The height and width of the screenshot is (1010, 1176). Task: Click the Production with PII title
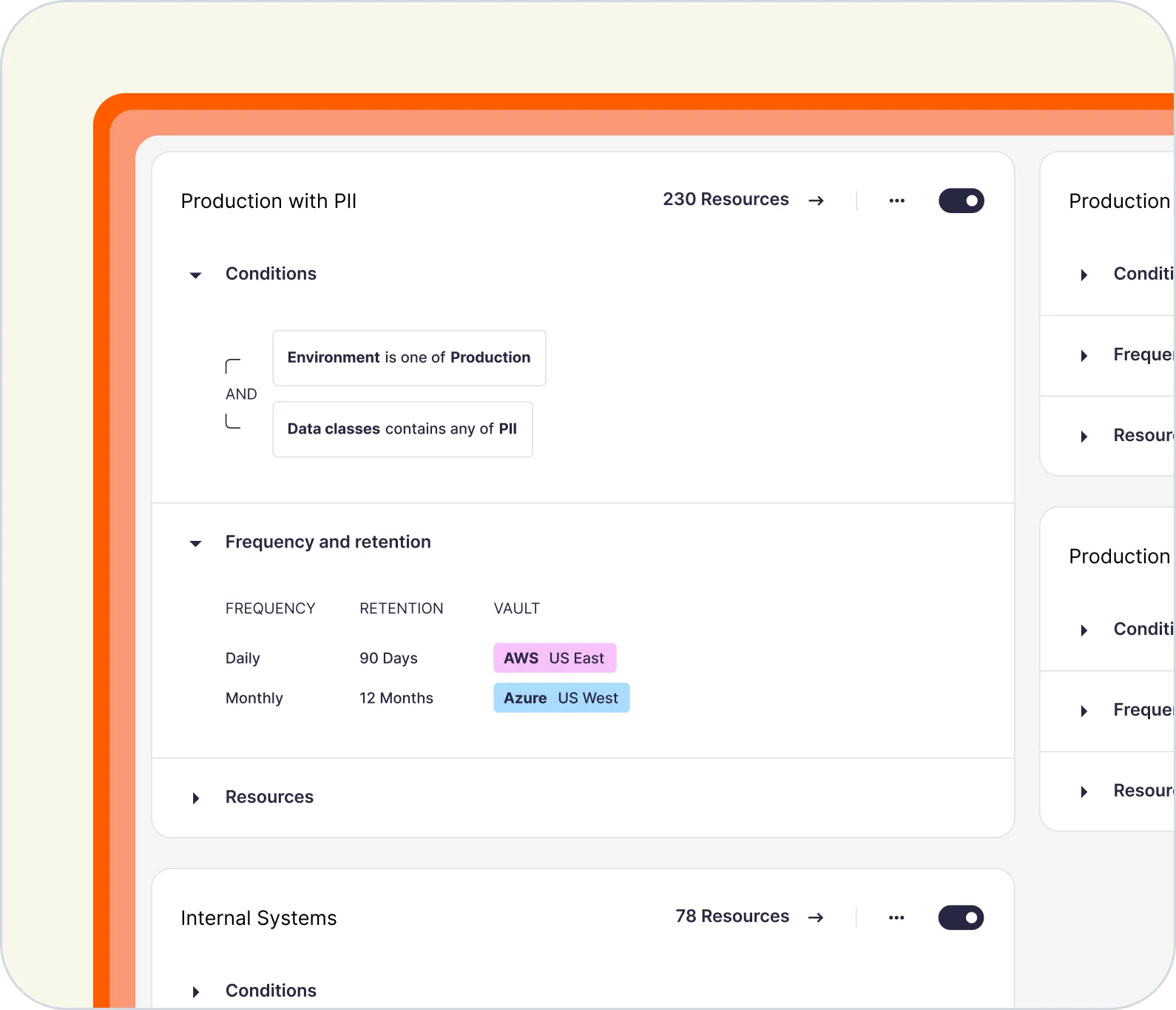pyautogui.click(x=268, y=201)
